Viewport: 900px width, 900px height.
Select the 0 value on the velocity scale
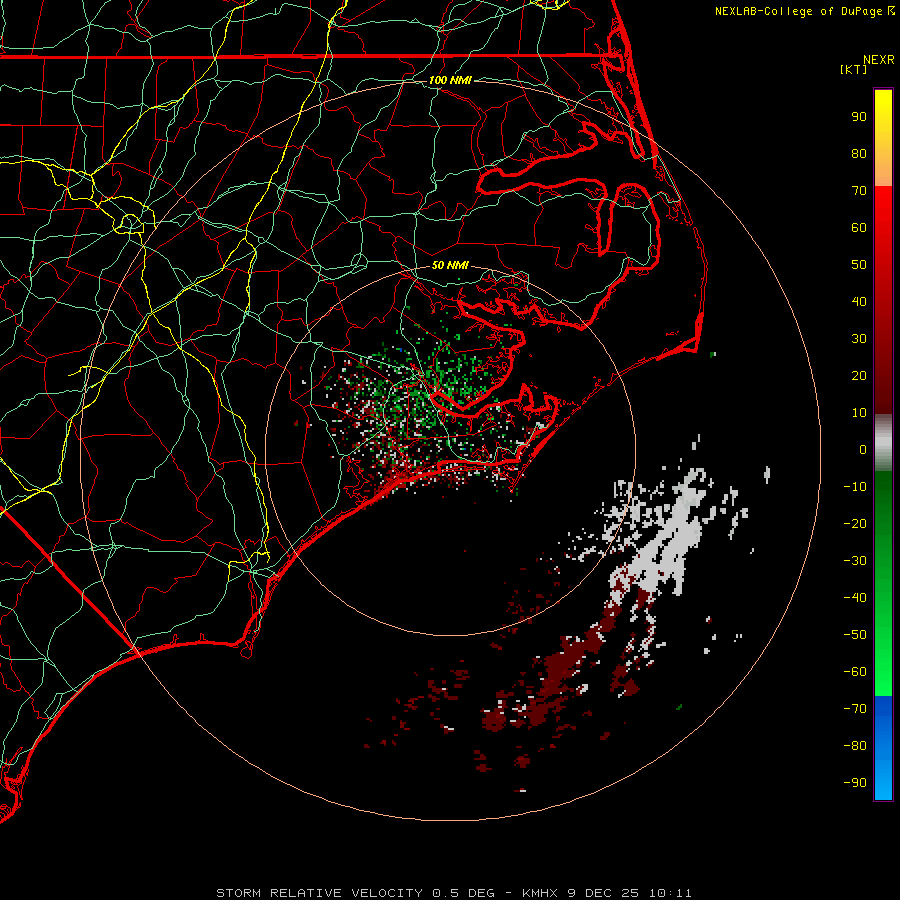(x=863, y=449)
